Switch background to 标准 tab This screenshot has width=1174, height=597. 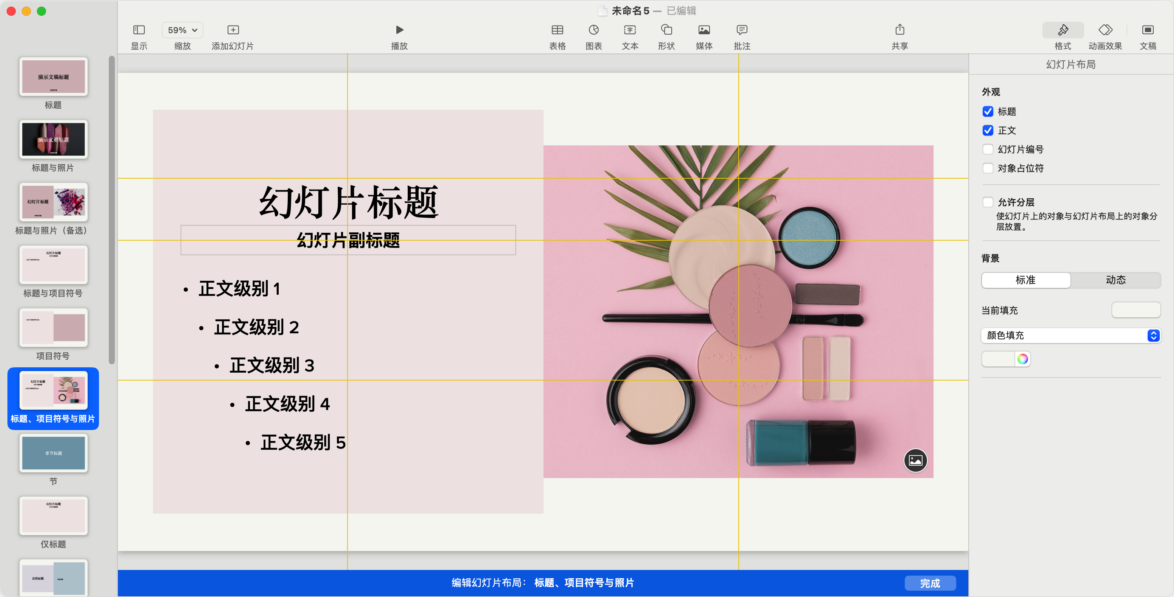1026,280
